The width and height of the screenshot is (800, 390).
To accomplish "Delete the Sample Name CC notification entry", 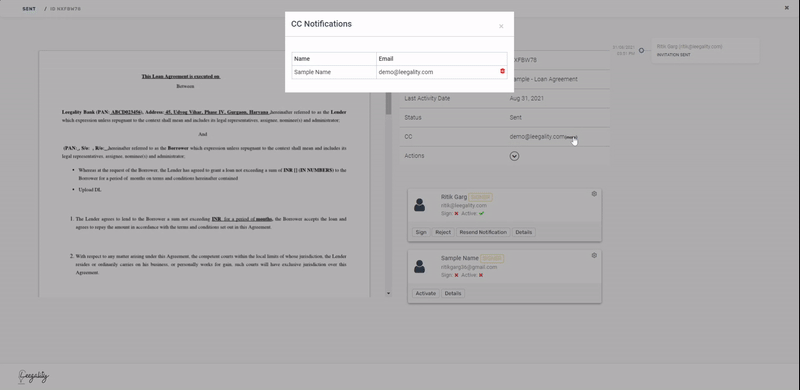I will [x=503, y=71].
